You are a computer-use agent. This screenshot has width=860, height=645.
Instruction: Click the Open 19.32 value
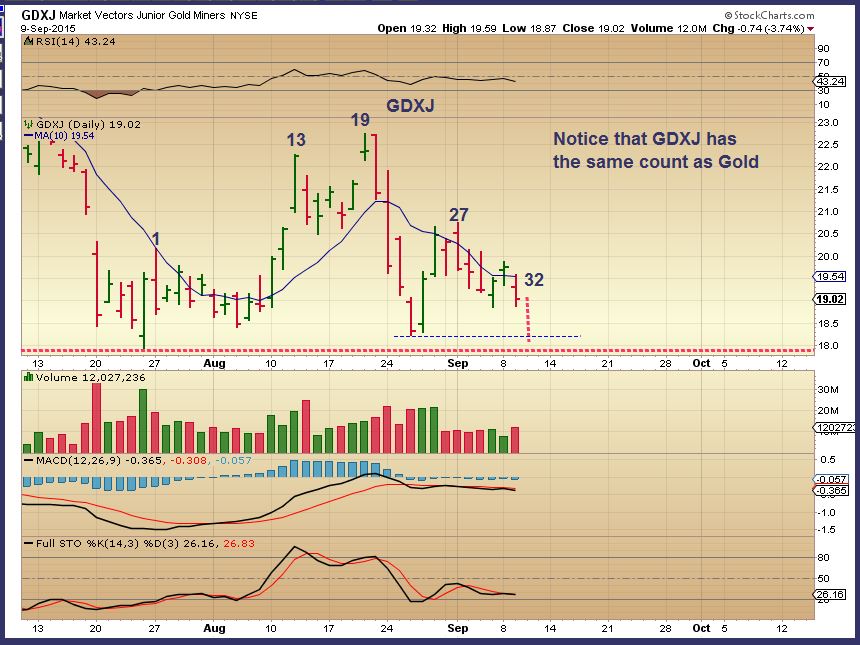click(406, 29)
